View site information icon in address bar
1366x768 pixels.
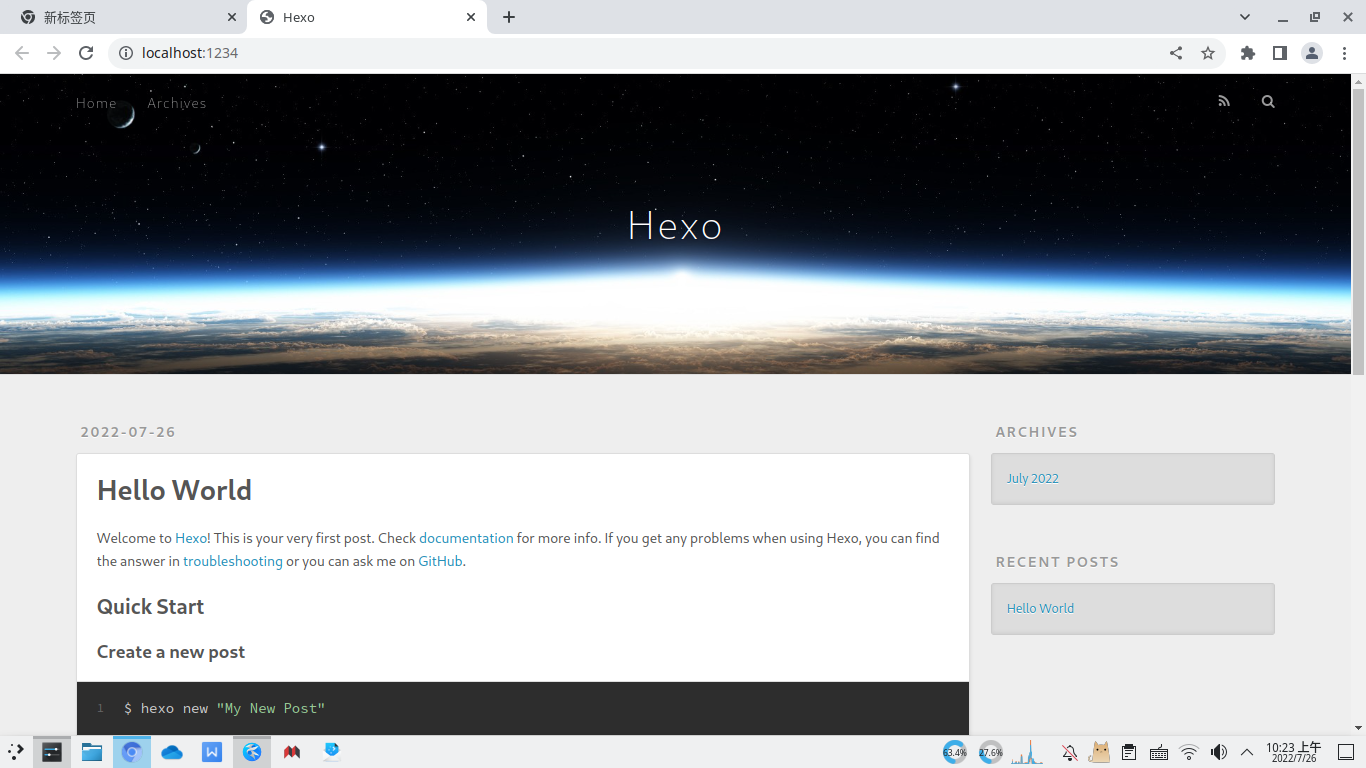click(126, 53)
